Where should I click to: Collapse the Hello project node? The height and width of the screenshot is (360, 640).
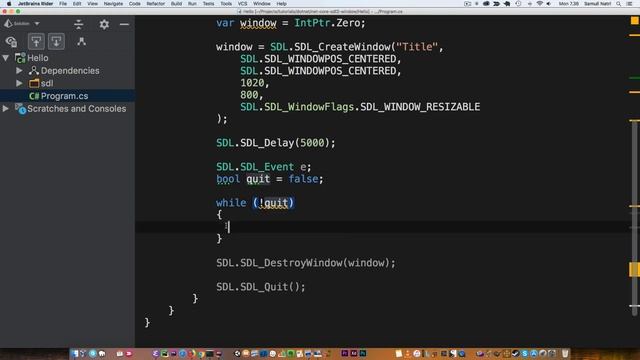click(6, 58)
